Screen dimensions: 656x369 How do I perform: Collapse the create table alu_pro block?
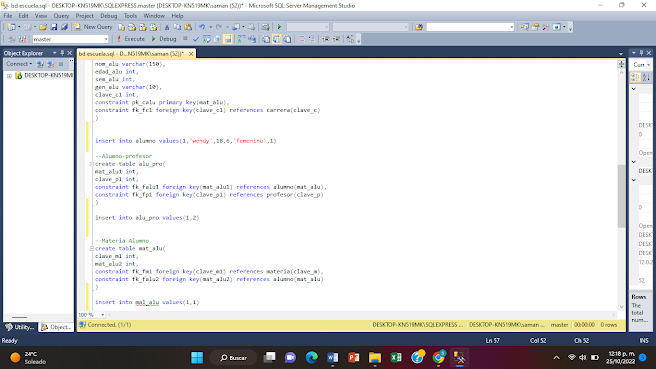pos(91,164)
